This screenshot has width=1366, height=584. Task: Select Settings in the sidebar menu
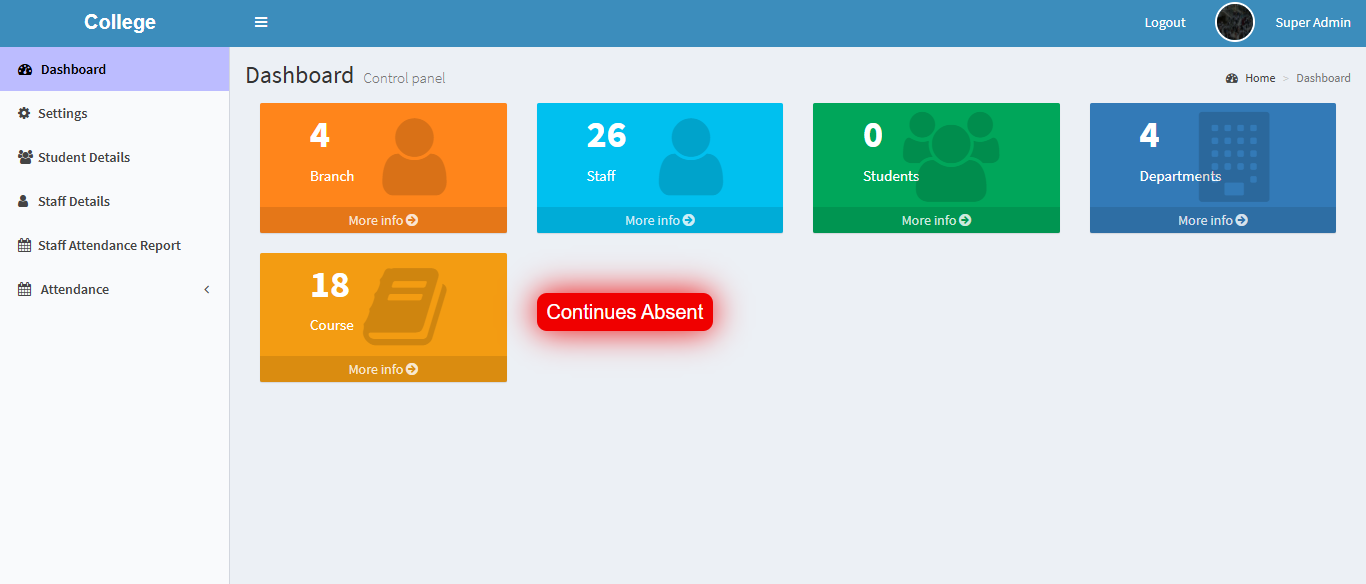point(62,114)
